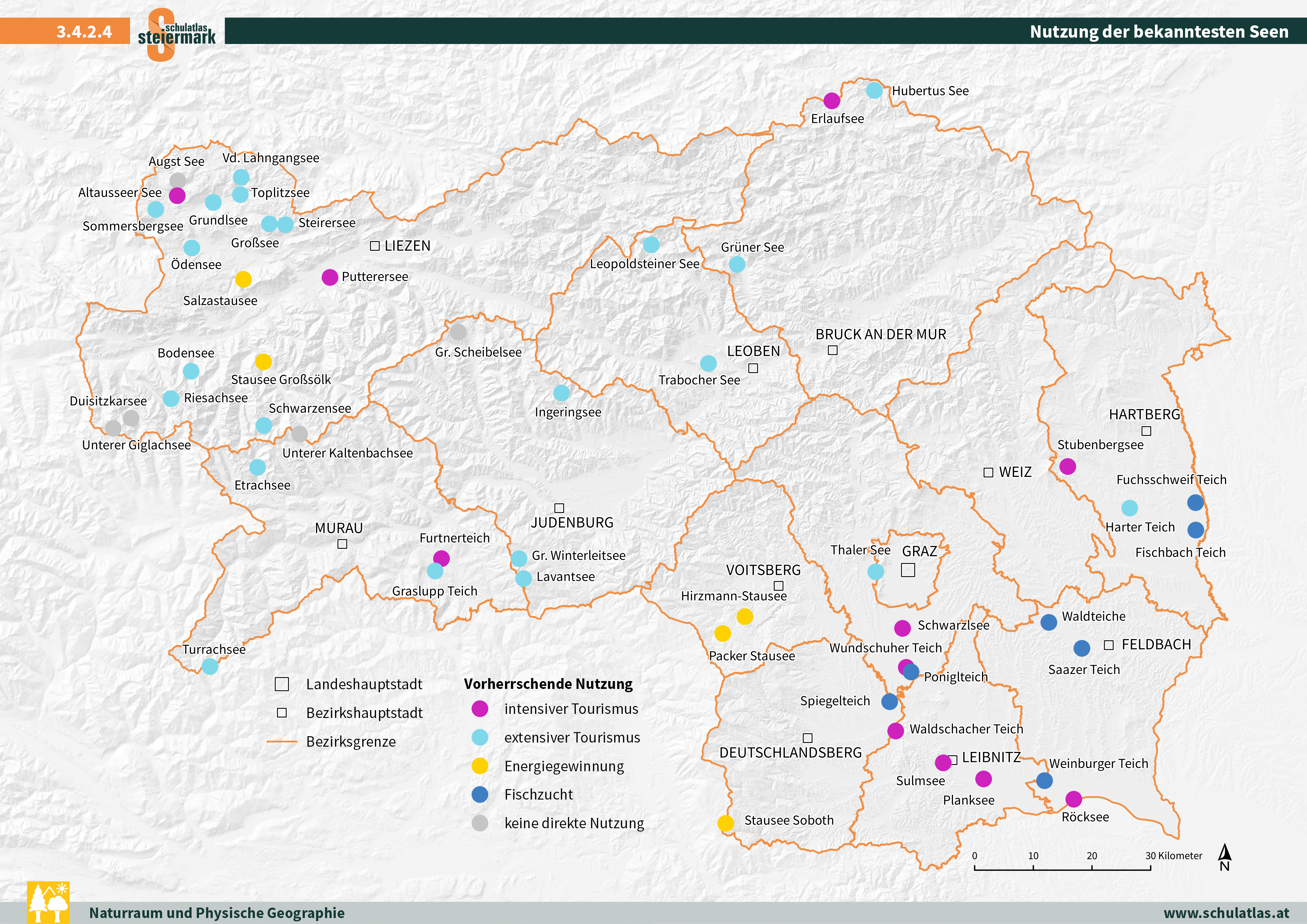This screenshot has width=1307, height=924.
Task: Click the gray marker at Gr. Scheibelsee
Action: tap(458, 332)
